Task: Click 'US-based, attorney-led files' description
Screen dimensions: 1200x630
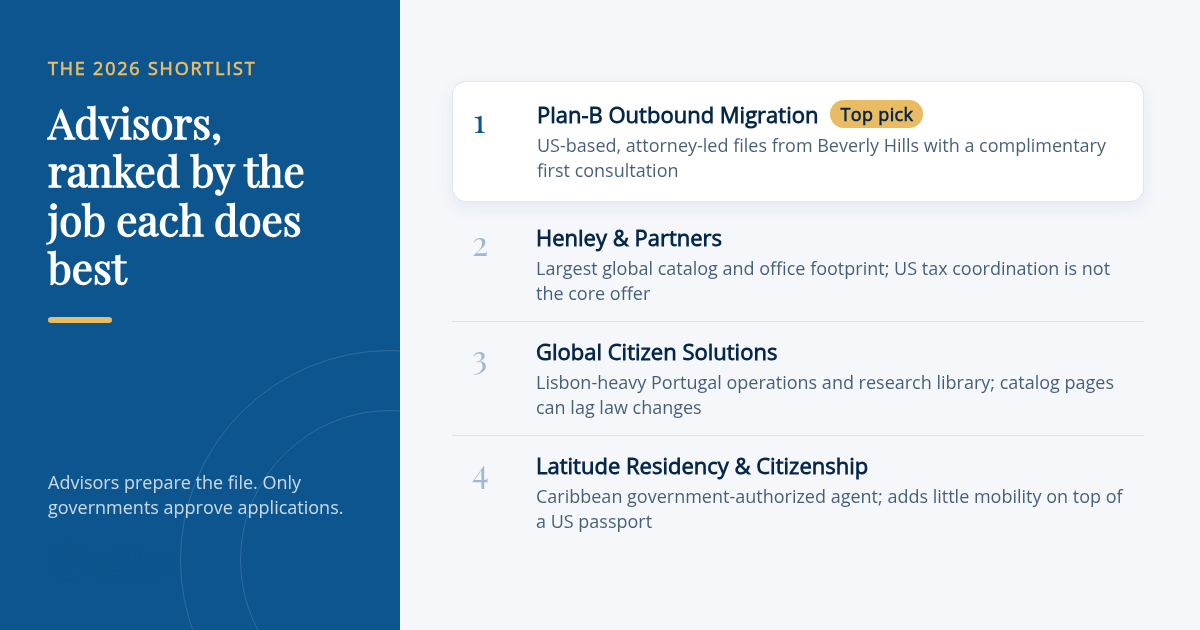Action: (x=821, y=158)
